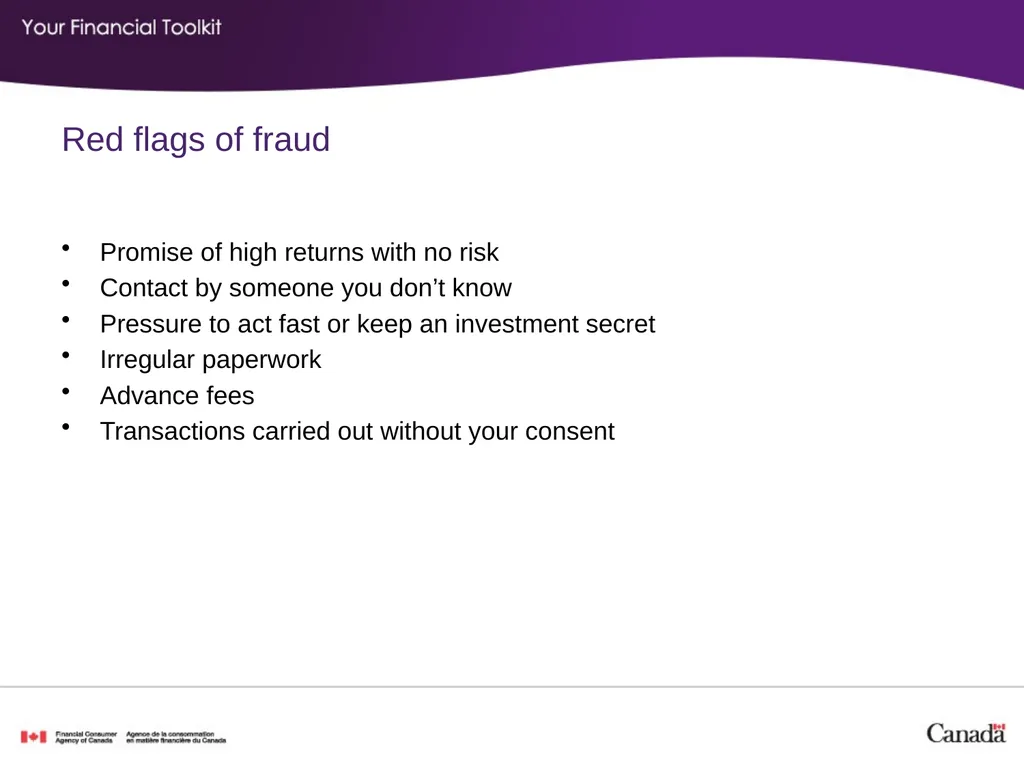Select bullet point before 'Contact by someone'
The image size is (1024, 768).
coord(66,283)
